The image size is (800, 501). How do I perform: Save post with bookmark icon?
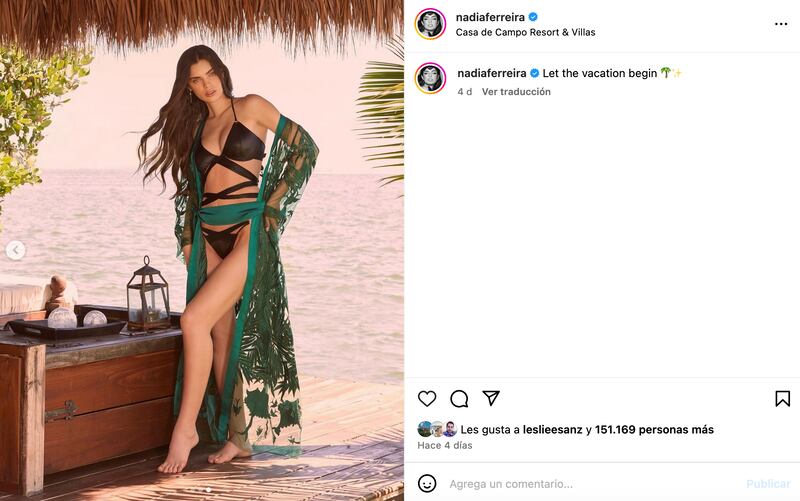(x=783, y=398)
